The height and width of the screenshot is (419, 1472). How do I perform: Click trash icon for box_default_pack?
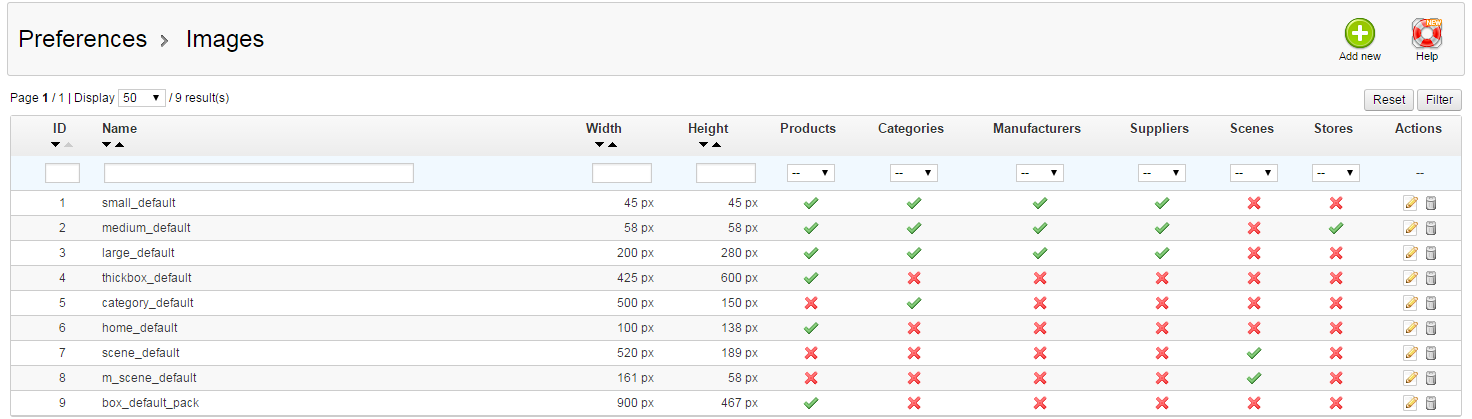point(1430,403)
